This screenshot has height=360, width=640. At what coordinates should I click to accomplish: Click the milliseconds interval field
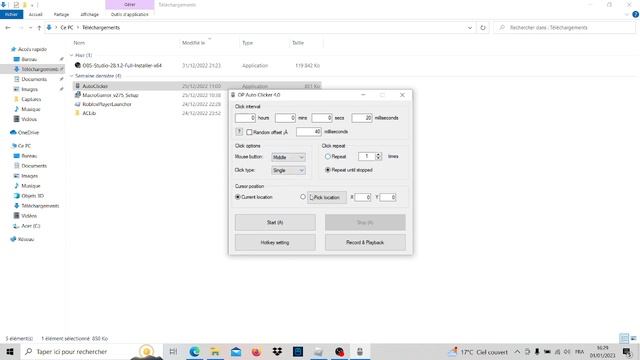click(362, 118)
